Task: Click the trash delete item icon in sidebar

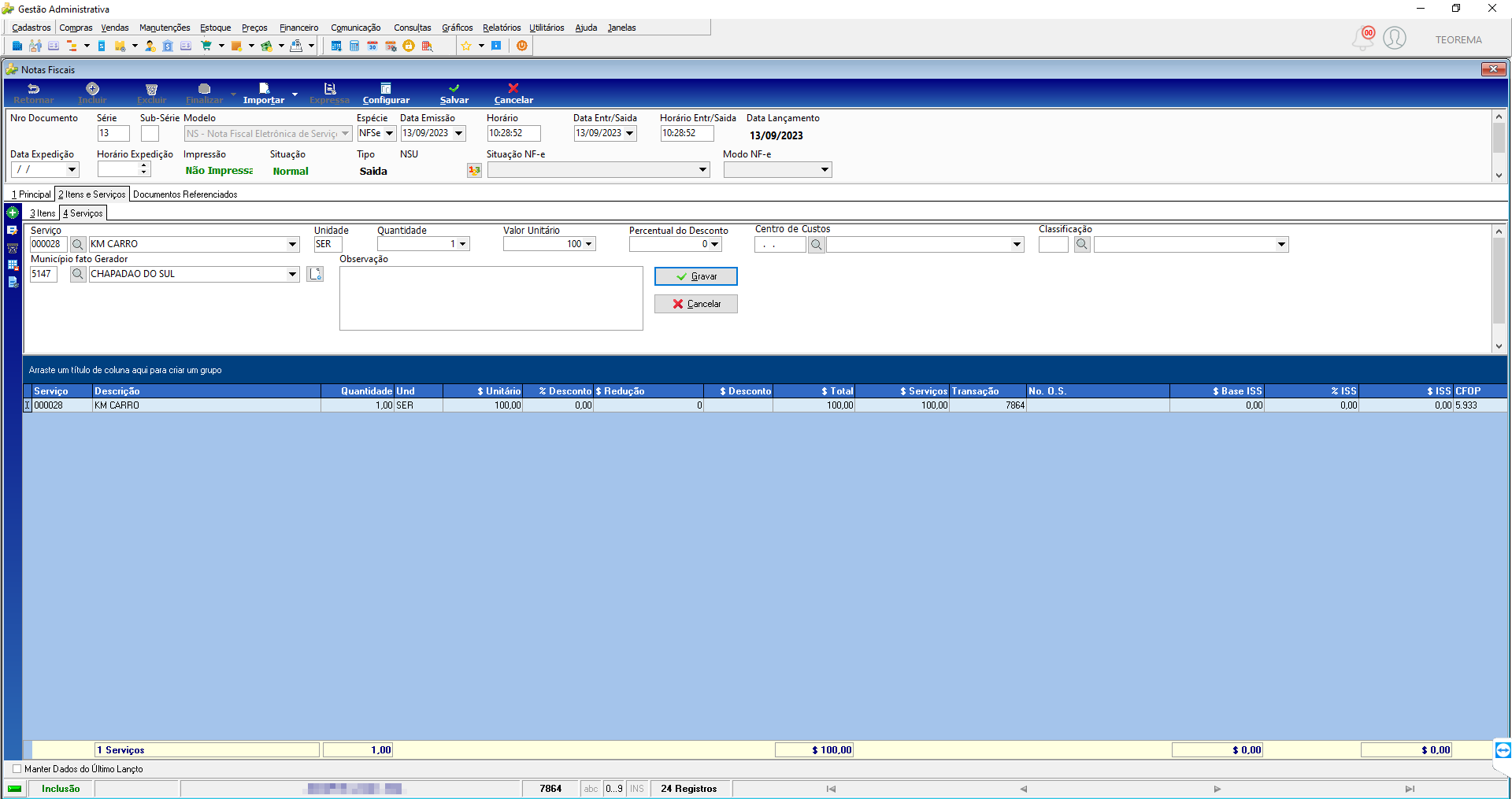Action: 13,247
